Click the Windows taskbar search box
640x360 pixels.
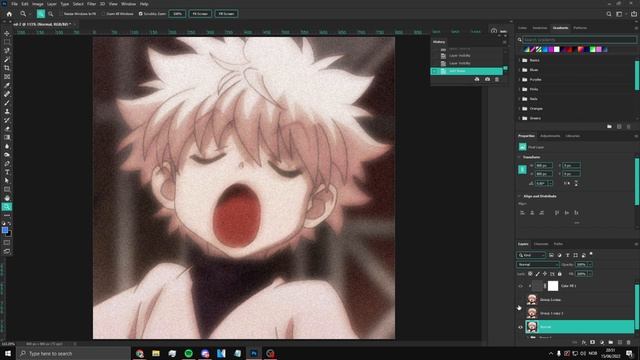[73, 353]
